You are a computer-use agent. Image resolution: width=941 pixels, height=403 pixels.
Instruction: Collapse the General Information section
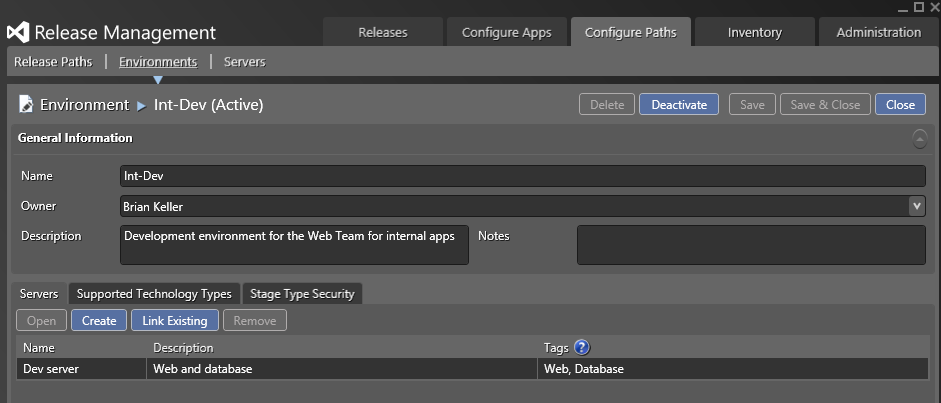point(919,139)
